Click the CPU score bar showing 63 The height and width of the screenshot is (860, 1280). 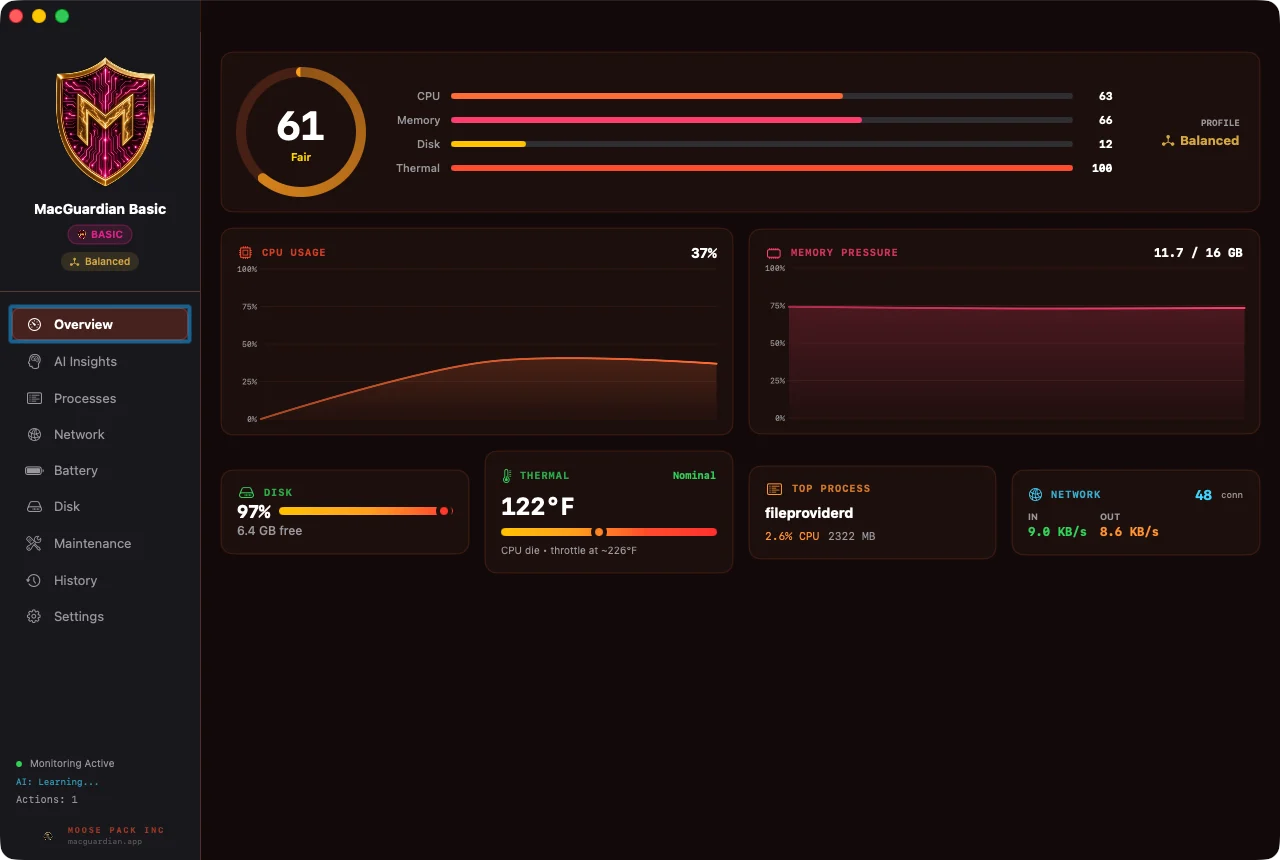point(762,96)
